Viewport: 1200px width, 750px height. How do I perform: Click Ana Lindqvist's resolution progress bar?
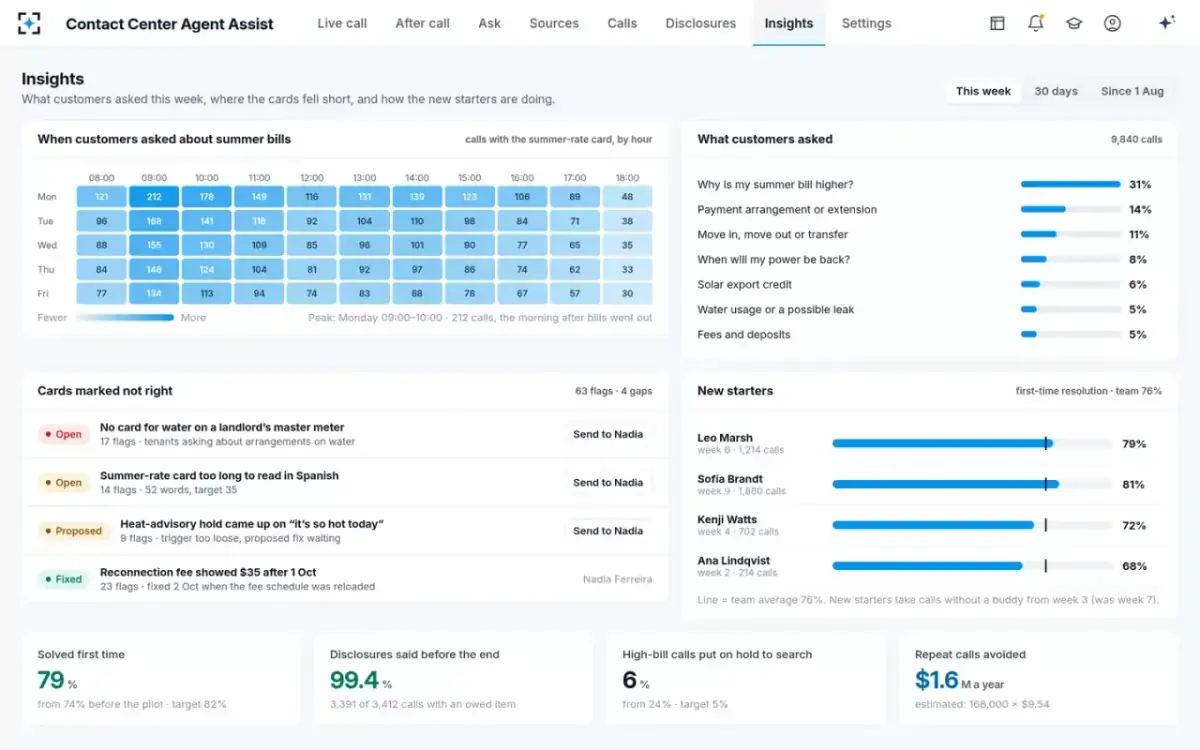972,566
